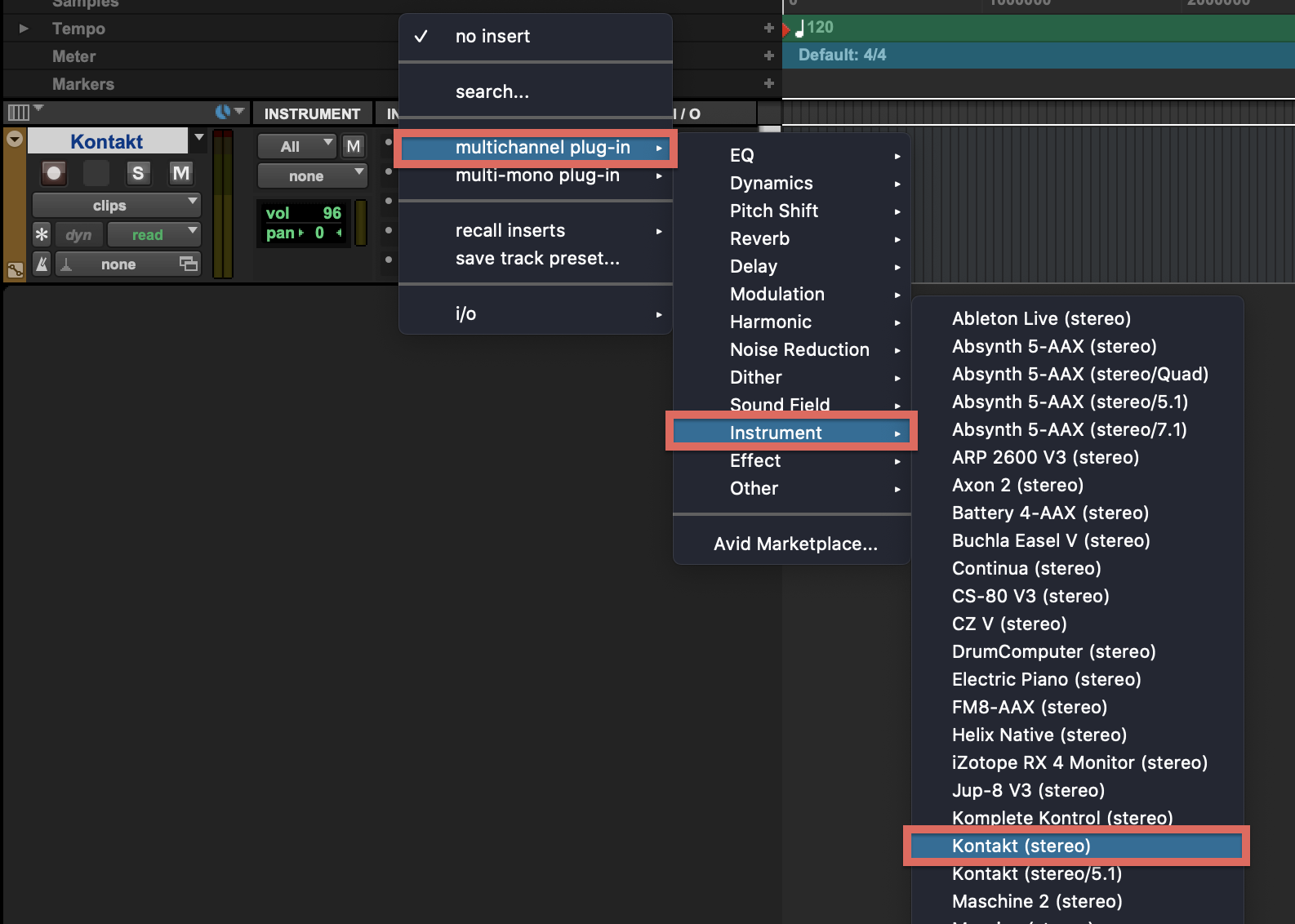
Task: Open the clips track view dropdown
Action: point(116,206)
